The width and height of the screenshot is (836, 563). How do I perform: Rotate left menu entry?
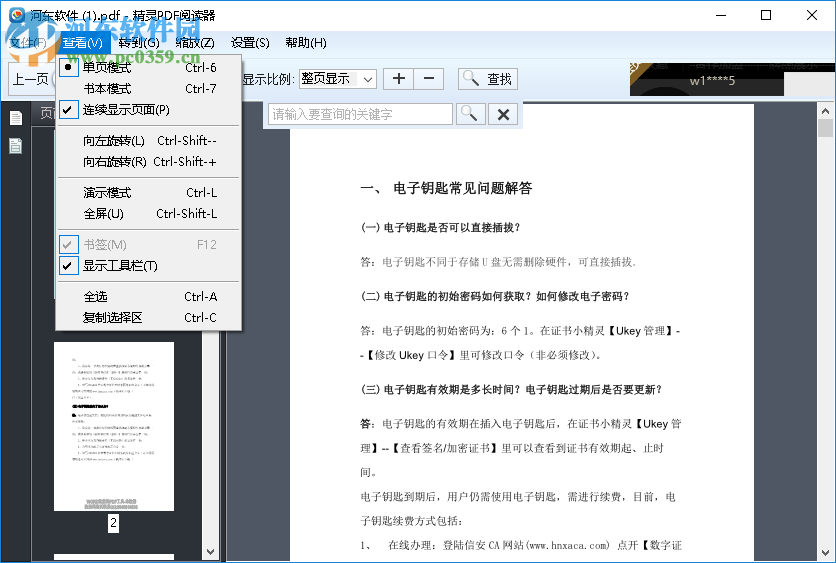coord(149,141)
